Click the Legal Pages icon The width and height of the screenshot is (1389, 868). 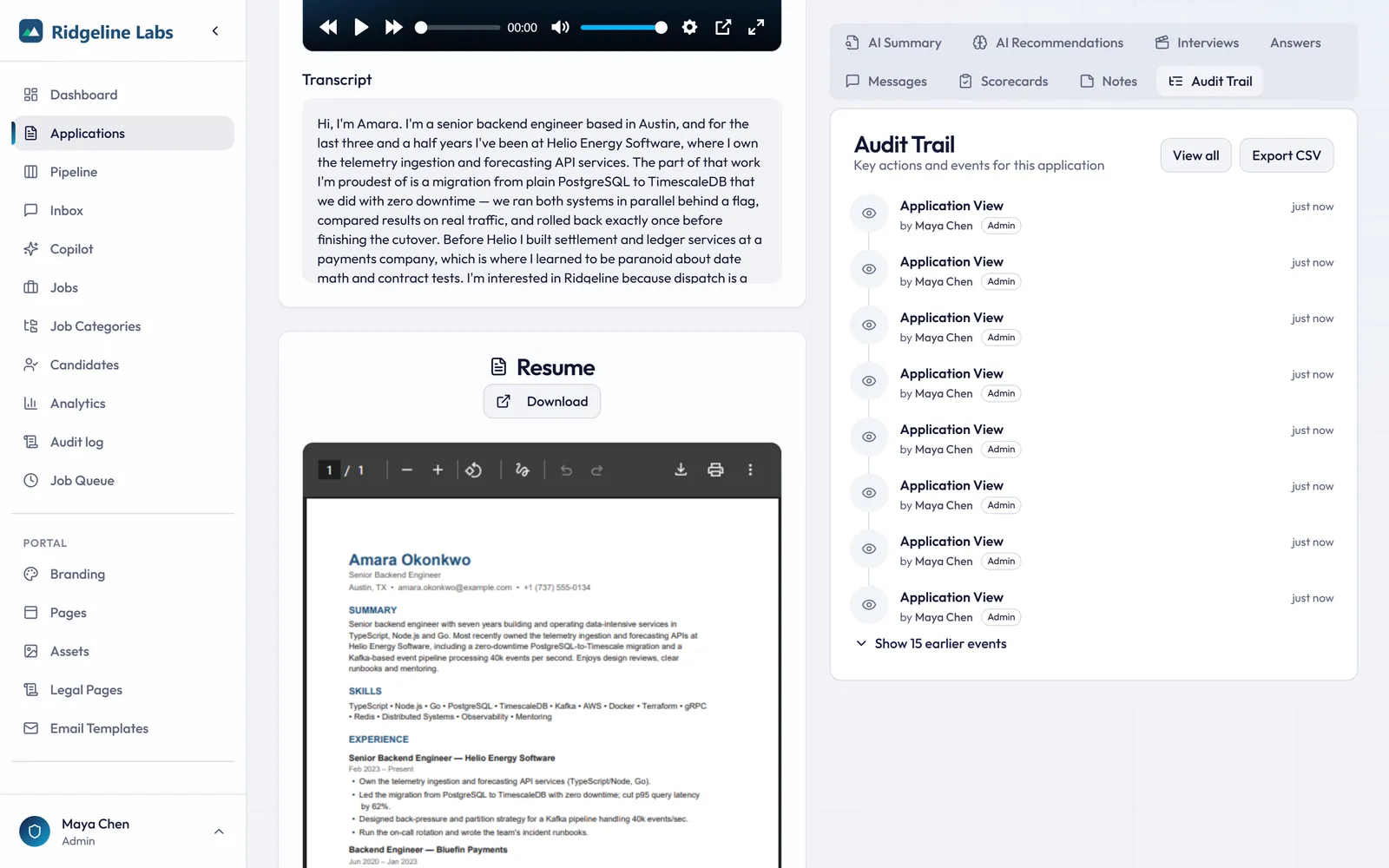point(31,690)
